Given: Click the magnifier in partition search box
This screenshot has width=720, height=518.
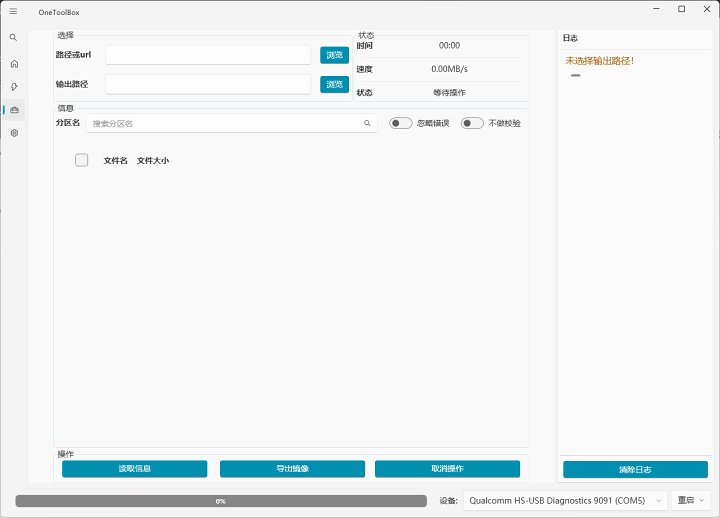Looking at the screenshot, I should 367,124.
